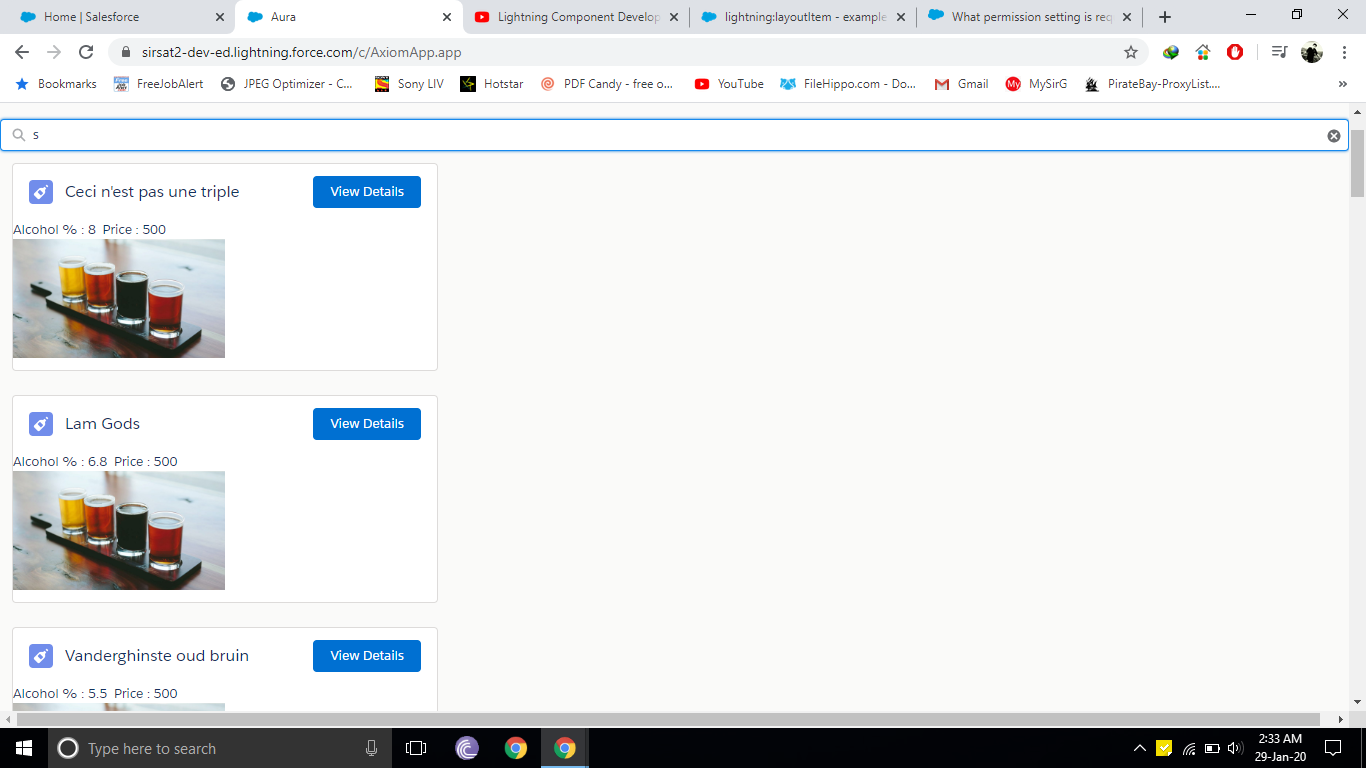
Task: Open the house-with-colored-squares extension
Action: click(1203, 52)
